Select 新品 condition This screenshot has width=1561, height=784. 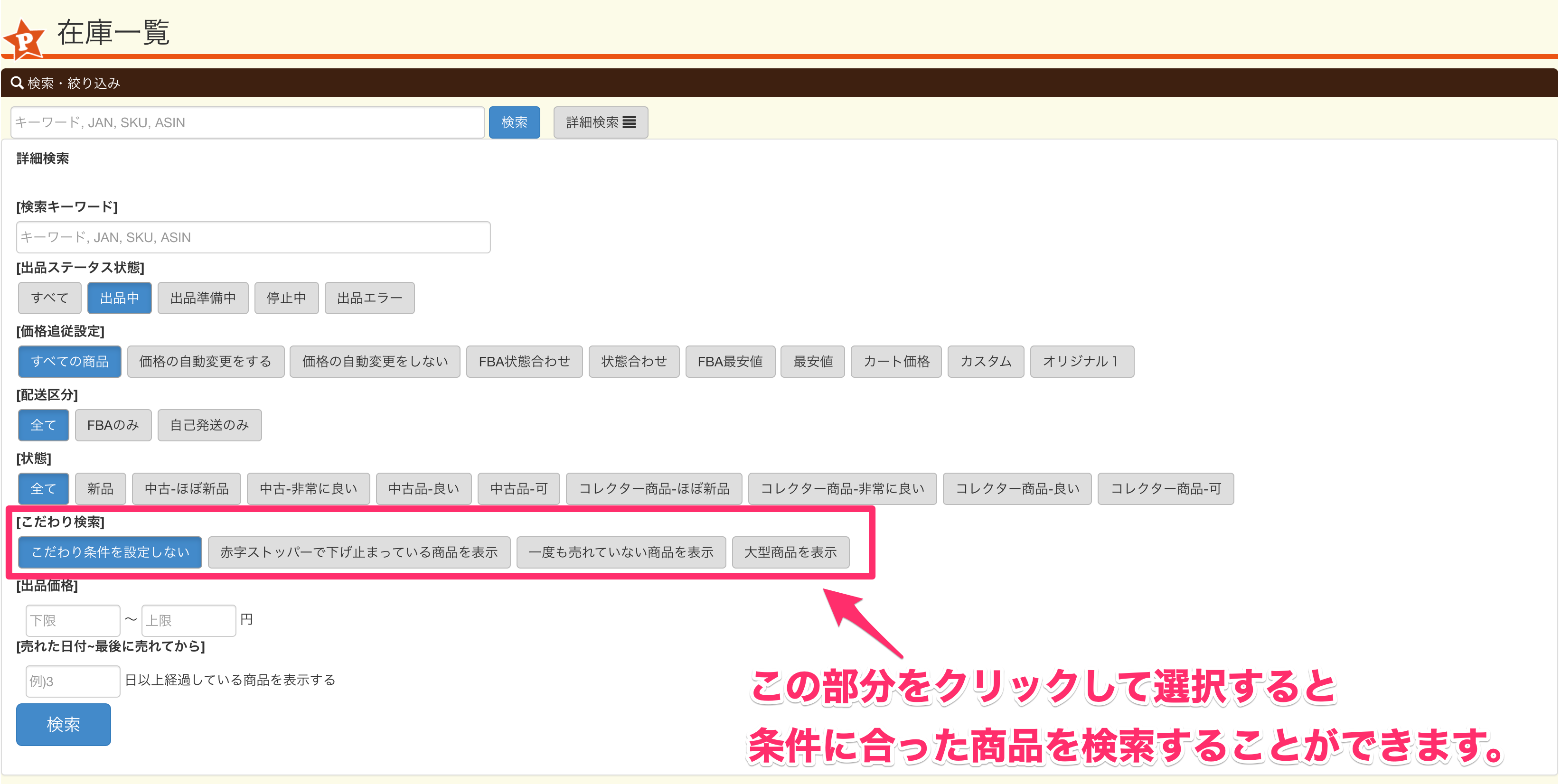(x=101, y=488)
